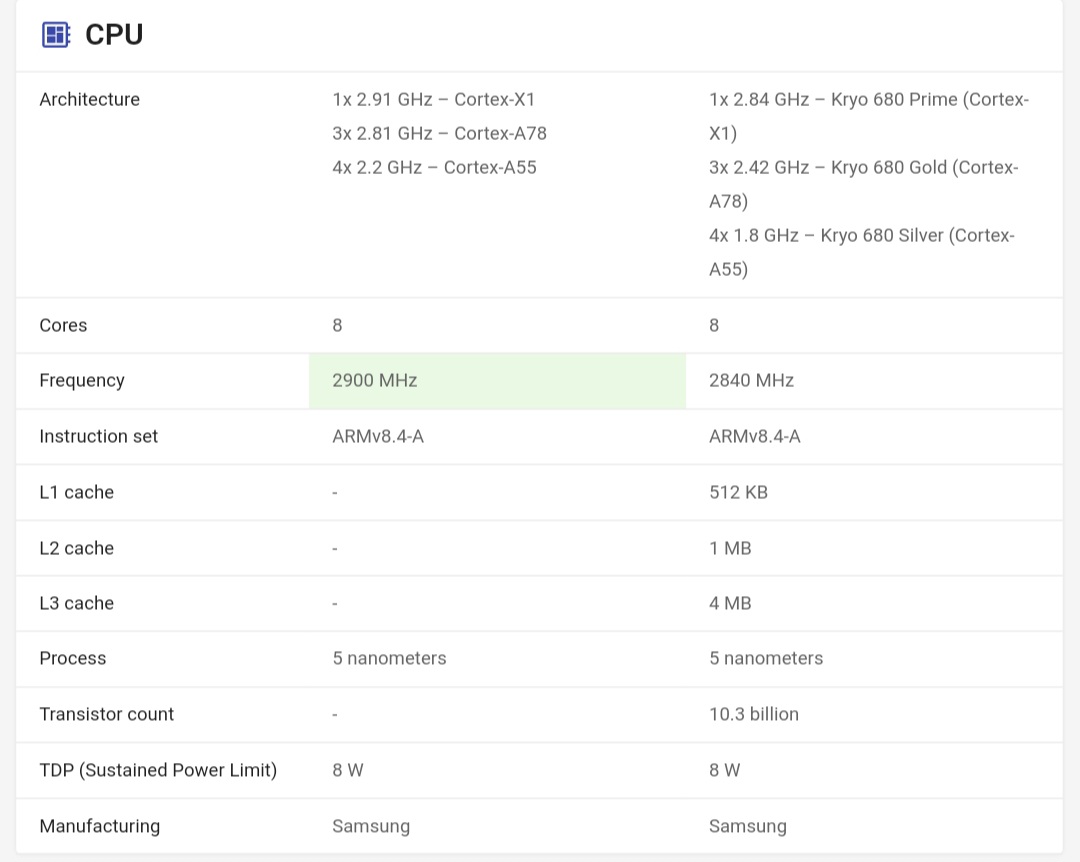Image resolution: width=1080 pixels, height=862 pixels.
Task: Select the Architecture row label
Action: pos(89,99)
